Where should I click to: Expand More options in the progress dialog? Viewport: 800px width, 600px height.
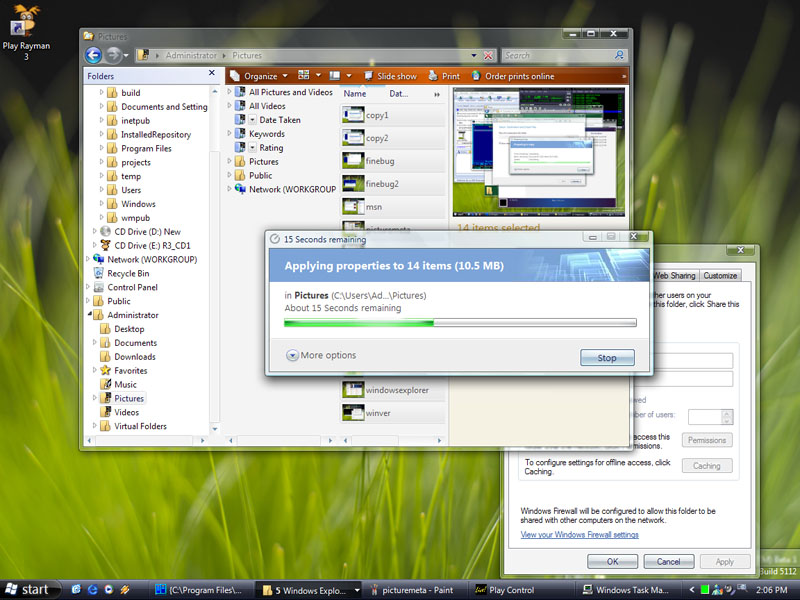(x=321, y=355)
